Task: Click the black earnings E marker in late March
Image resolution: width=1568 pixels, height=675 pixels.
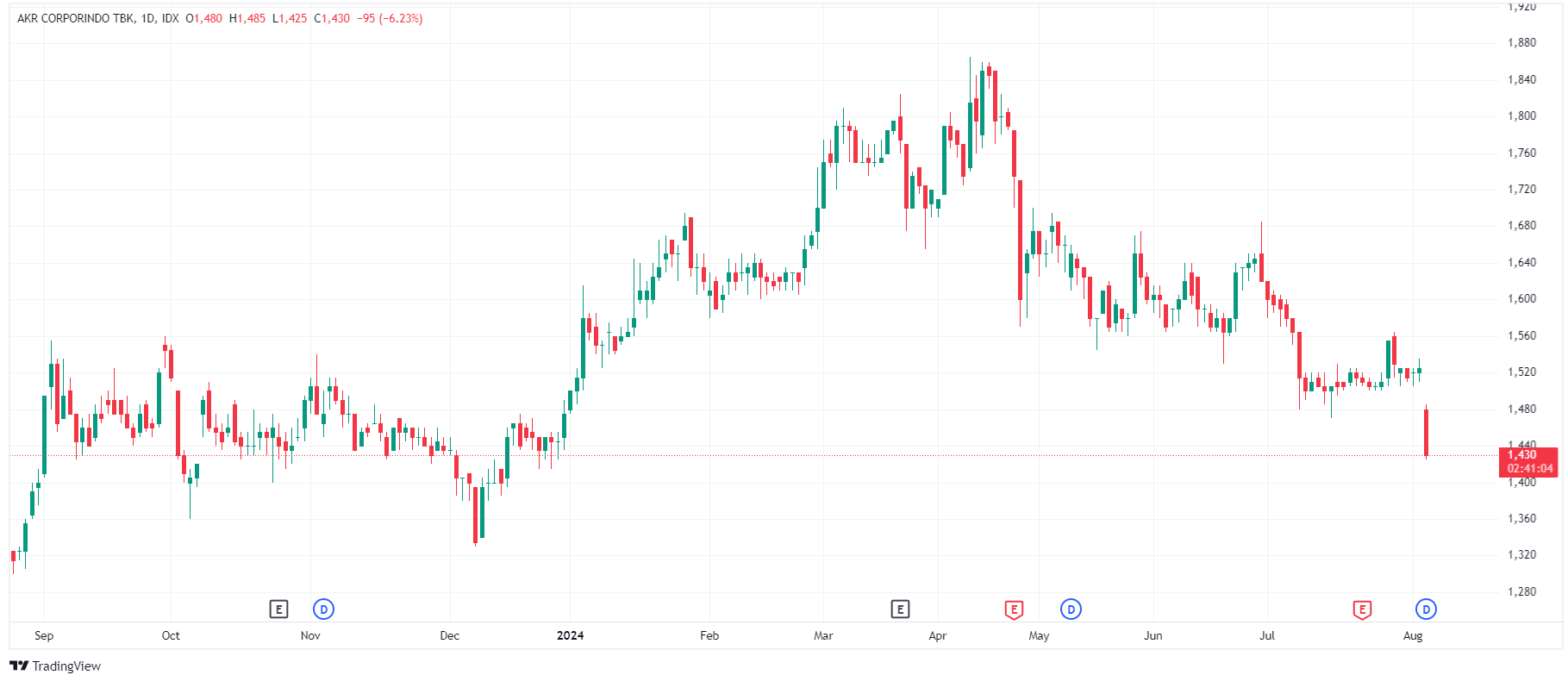Action: coord(900,609)
